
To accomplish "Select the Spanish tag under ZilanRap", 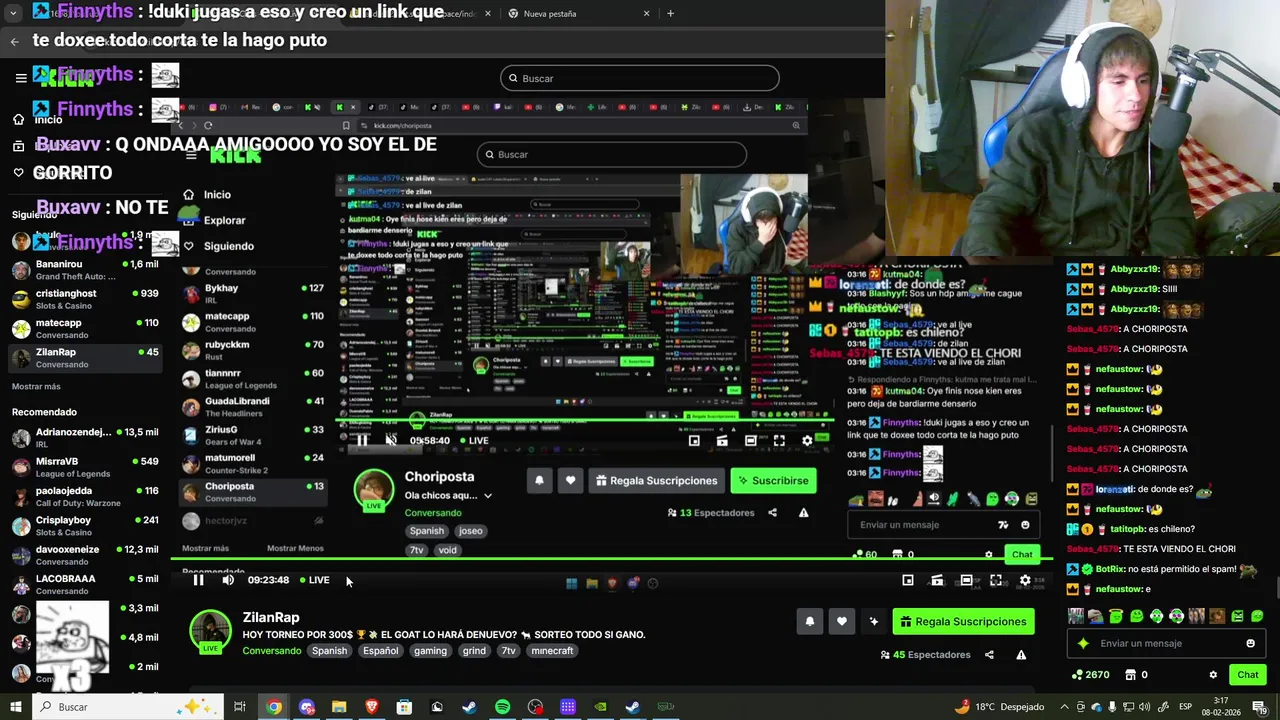I will [x=329, y=651].
